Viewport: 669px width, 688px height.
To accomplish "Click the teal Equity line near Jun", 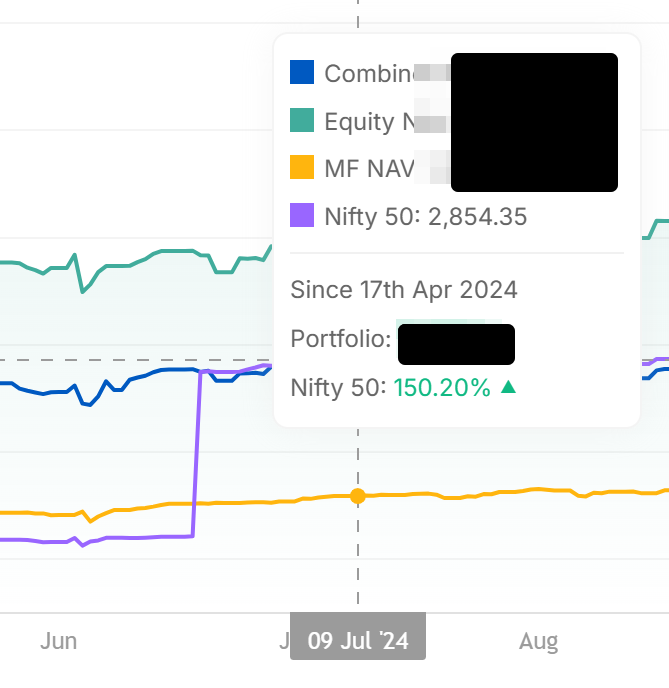I will pyautogui.click(x=60, y=267).
